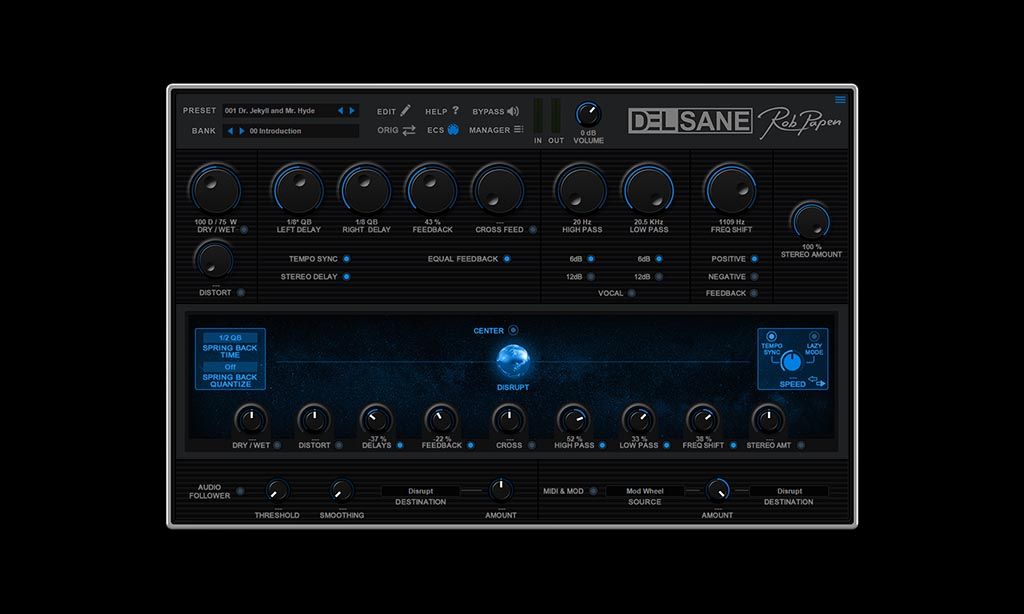The width and height of the screenshot is (1024, 614).
Task: Toggle the Tempo Sync LED for delays
Action: (x=346, y=259)
